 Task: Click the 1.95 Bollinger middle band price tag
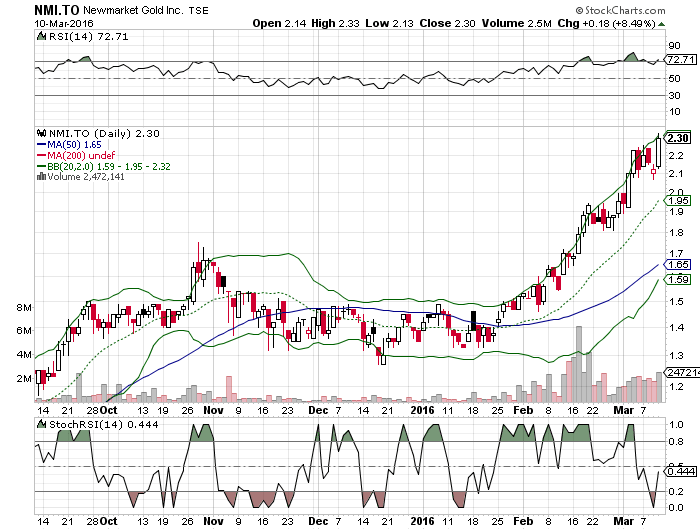(678, 200)
